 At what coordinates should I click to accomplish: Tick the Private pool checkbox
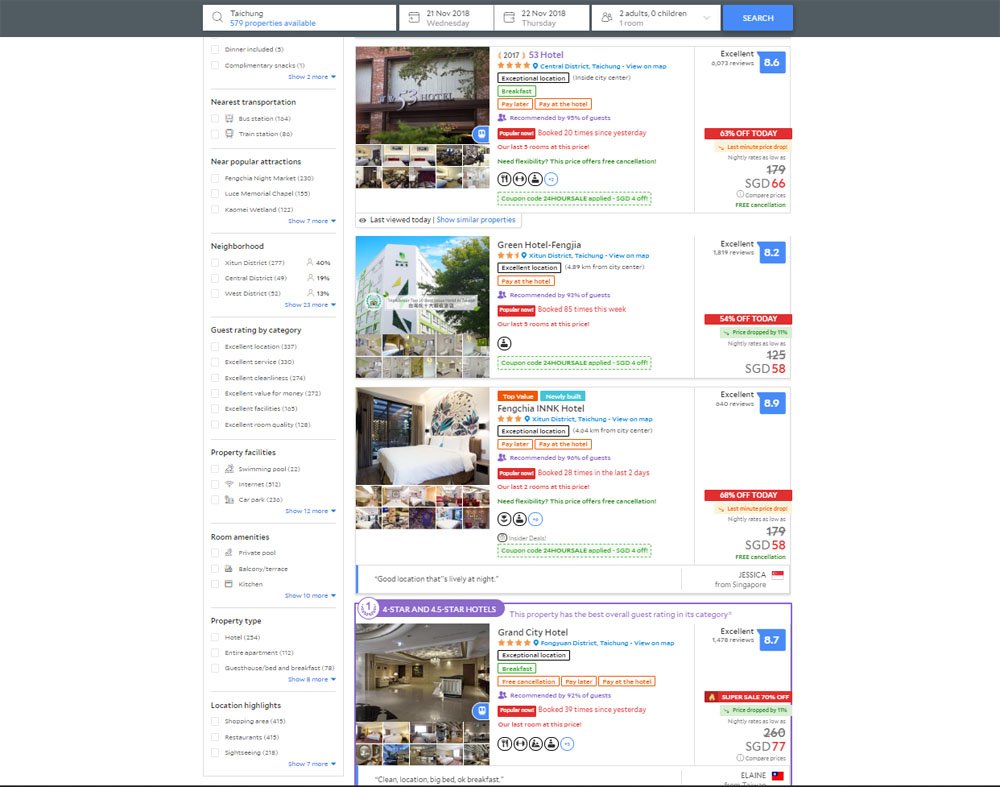(x=215, y=553)
